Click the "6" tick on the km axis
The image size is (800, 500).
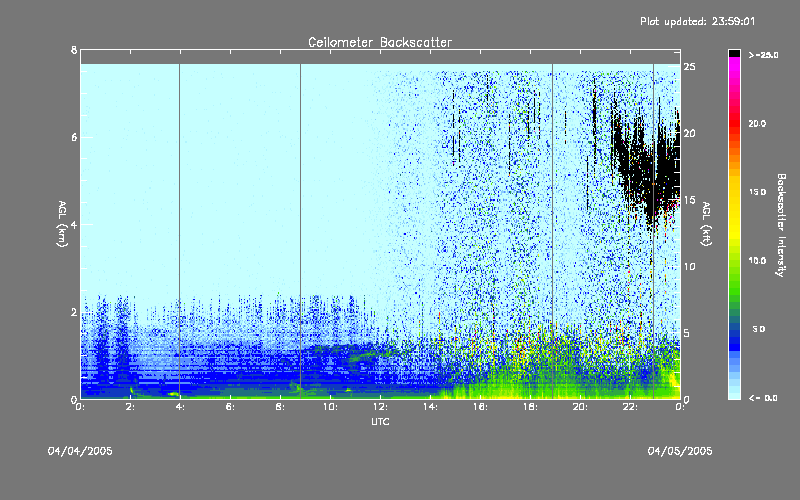[74, 137]
